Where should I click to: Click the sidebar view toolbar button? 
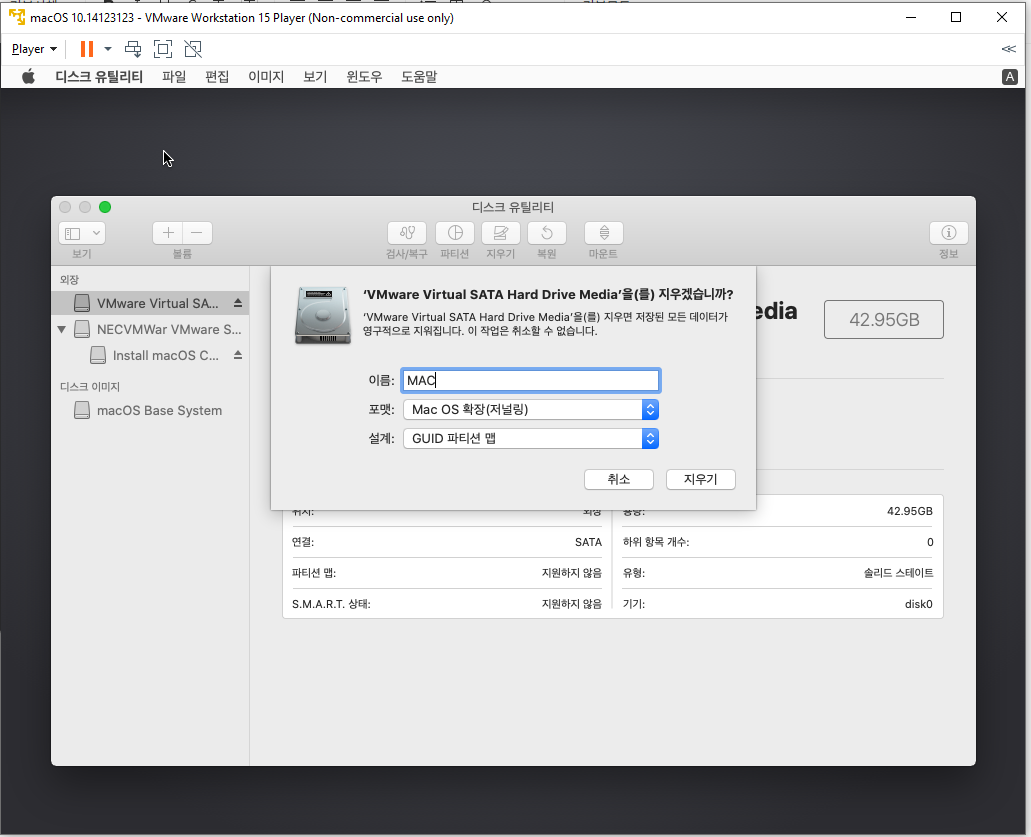[73, 233]
